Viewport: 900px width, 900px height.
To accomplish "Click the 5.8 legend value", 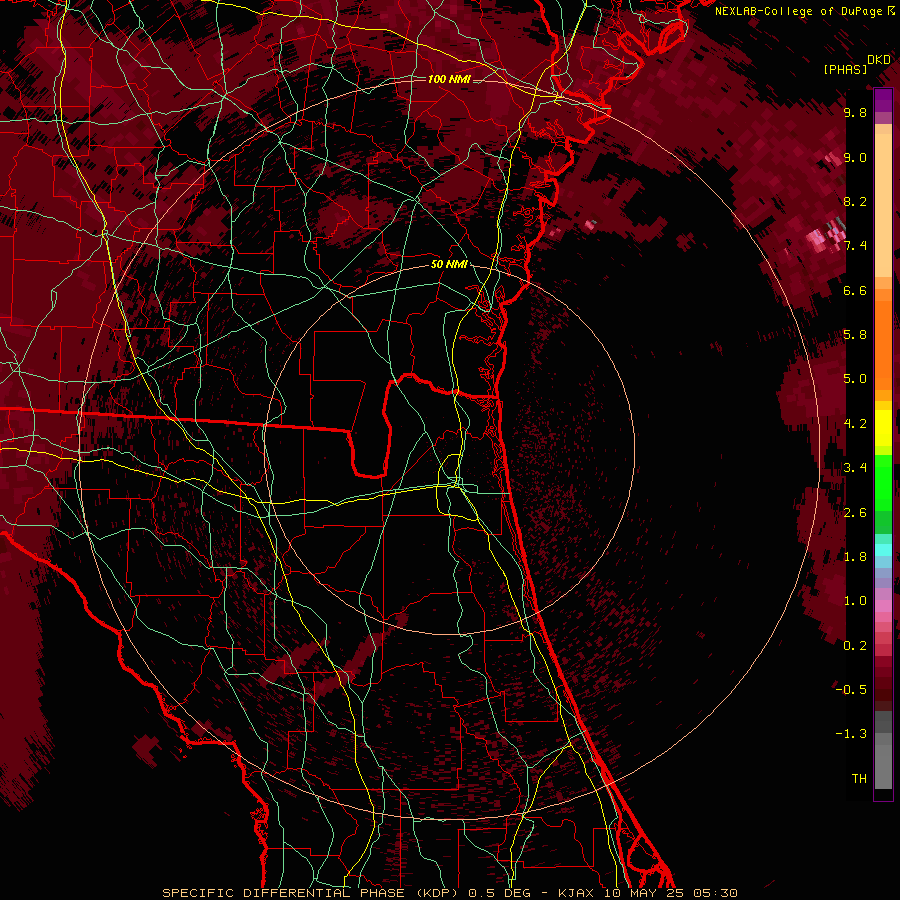I will pyautogui.click(x=855, y=335).
